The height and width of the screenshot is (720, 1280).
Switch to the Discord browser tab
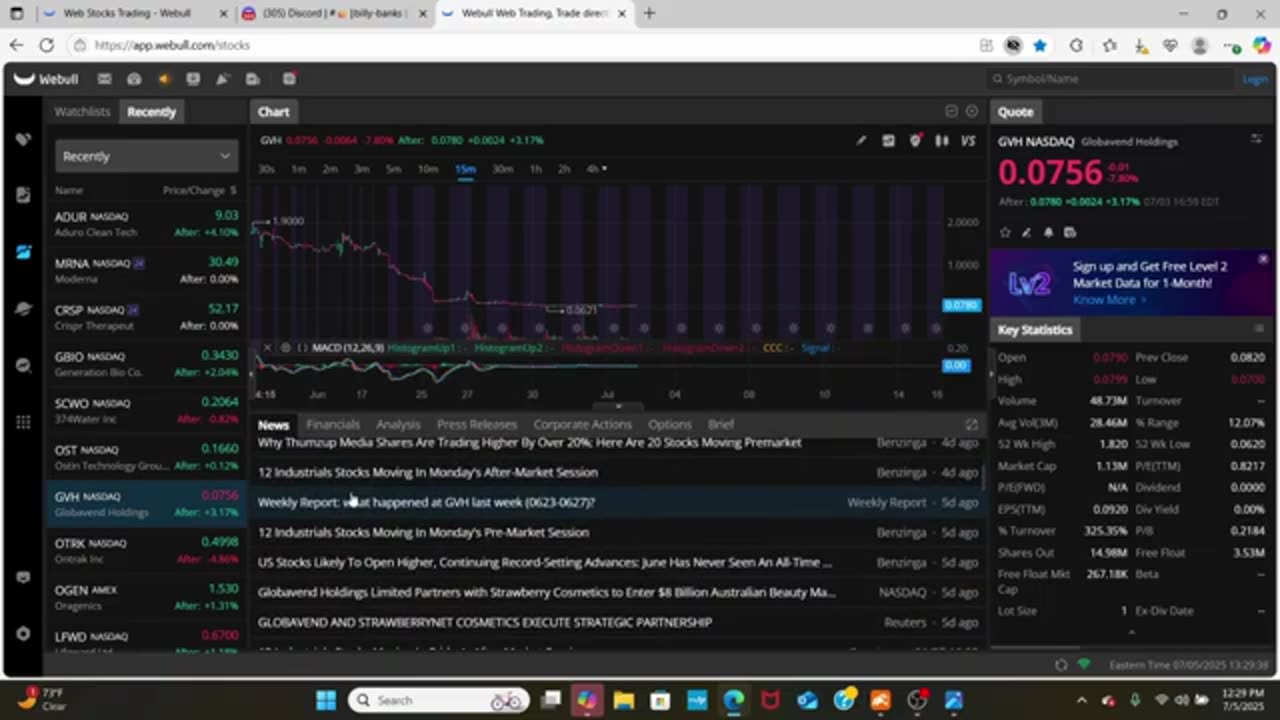pos(335,14)
